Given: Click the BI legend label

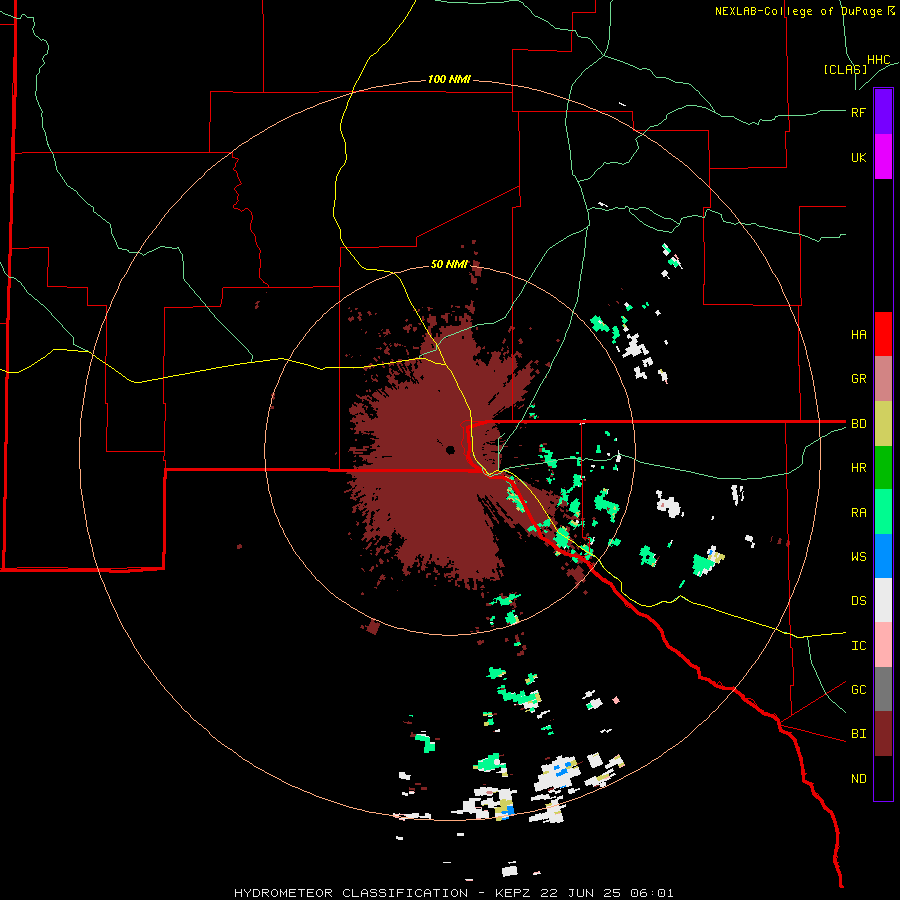Looking at the screenshot, I should [x=859, y=734].
